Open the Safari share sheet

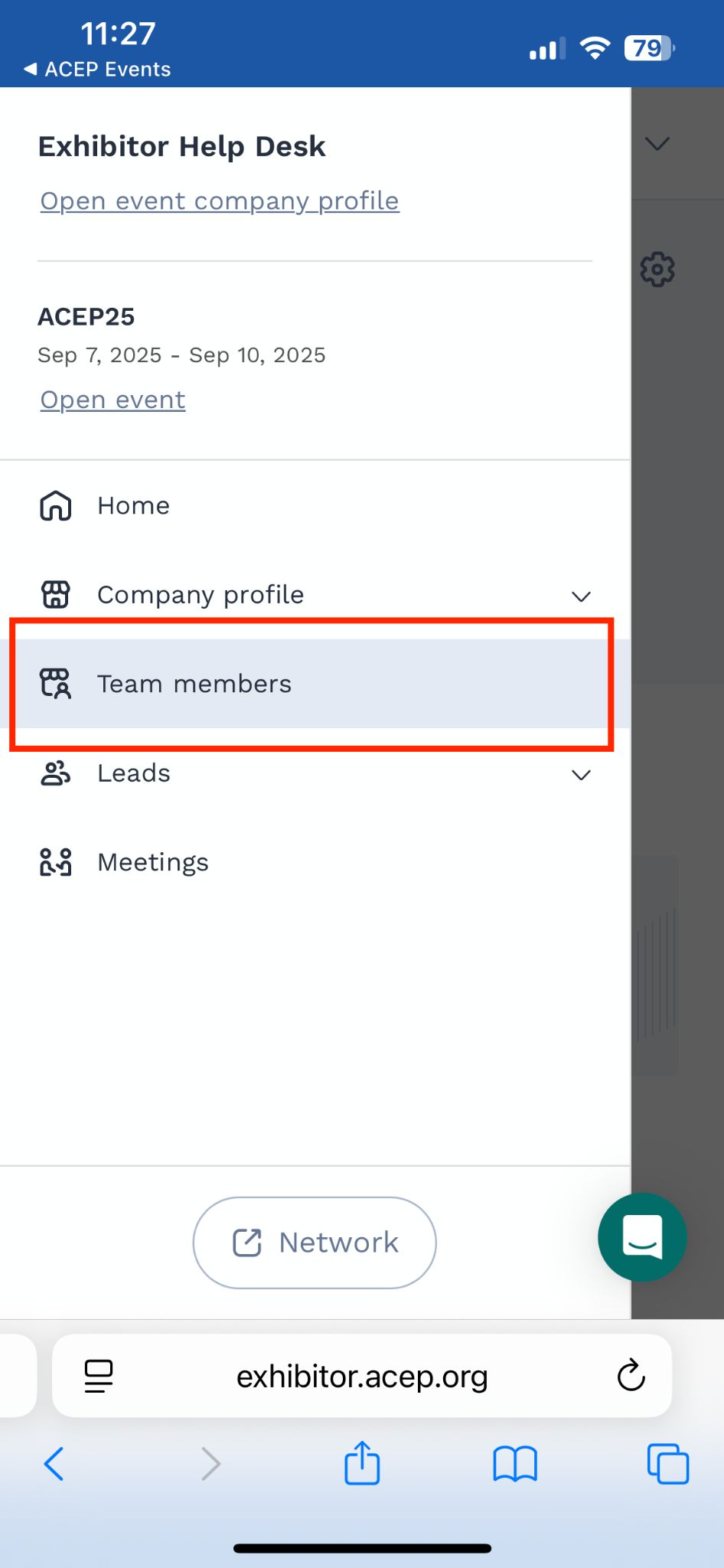tap(361, 1463)
